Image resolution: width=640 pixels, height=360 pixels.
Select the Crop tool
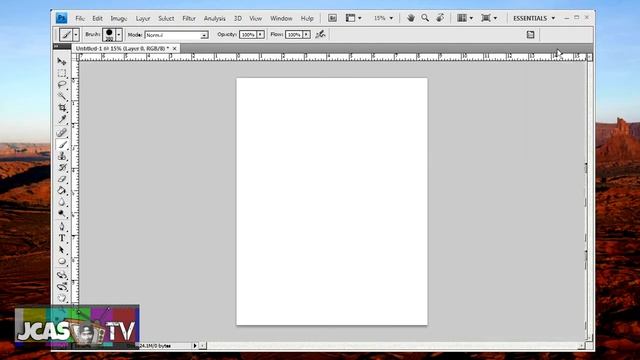[x=62, y=108]
